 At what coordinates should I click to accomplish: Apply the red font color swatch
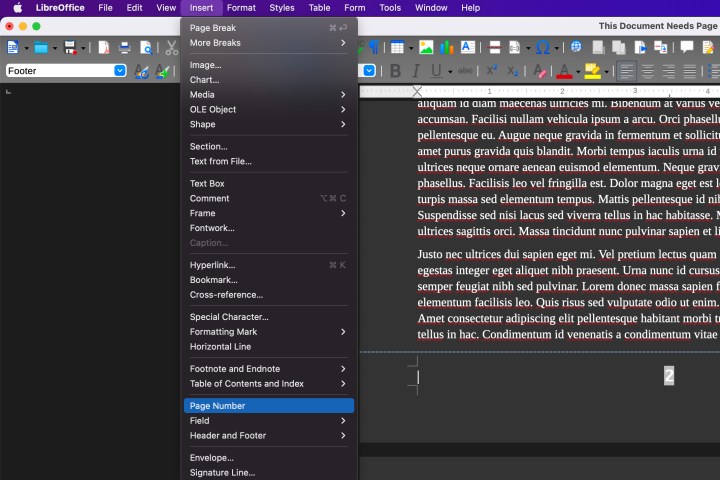click(x=564, y=71)
